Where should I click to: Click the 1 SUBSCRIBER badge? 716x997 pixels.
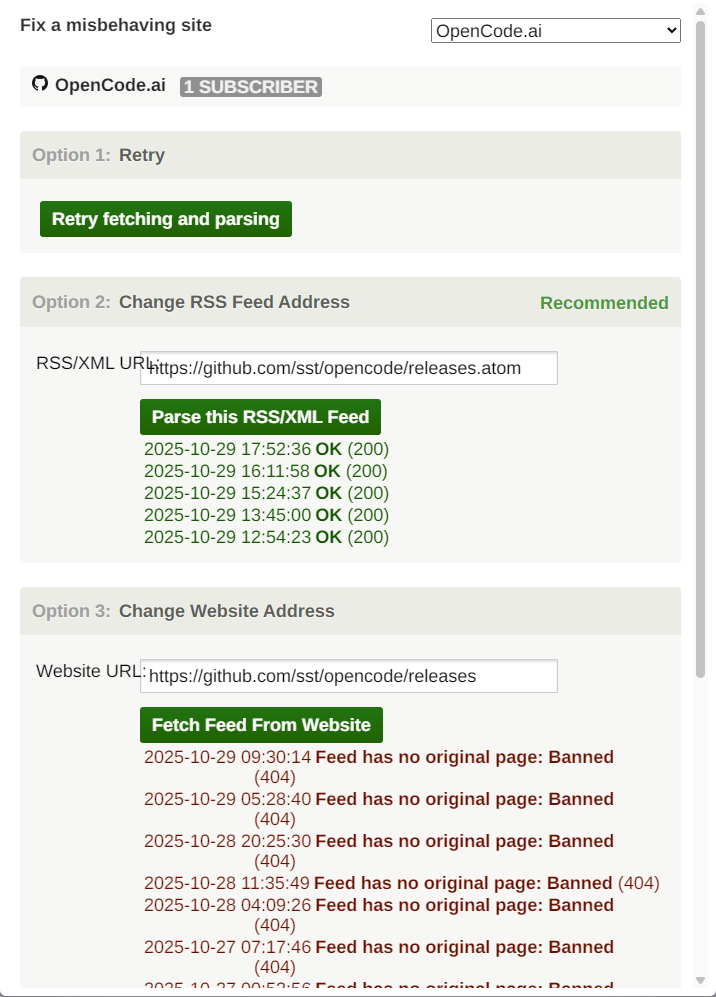(251, 87)
